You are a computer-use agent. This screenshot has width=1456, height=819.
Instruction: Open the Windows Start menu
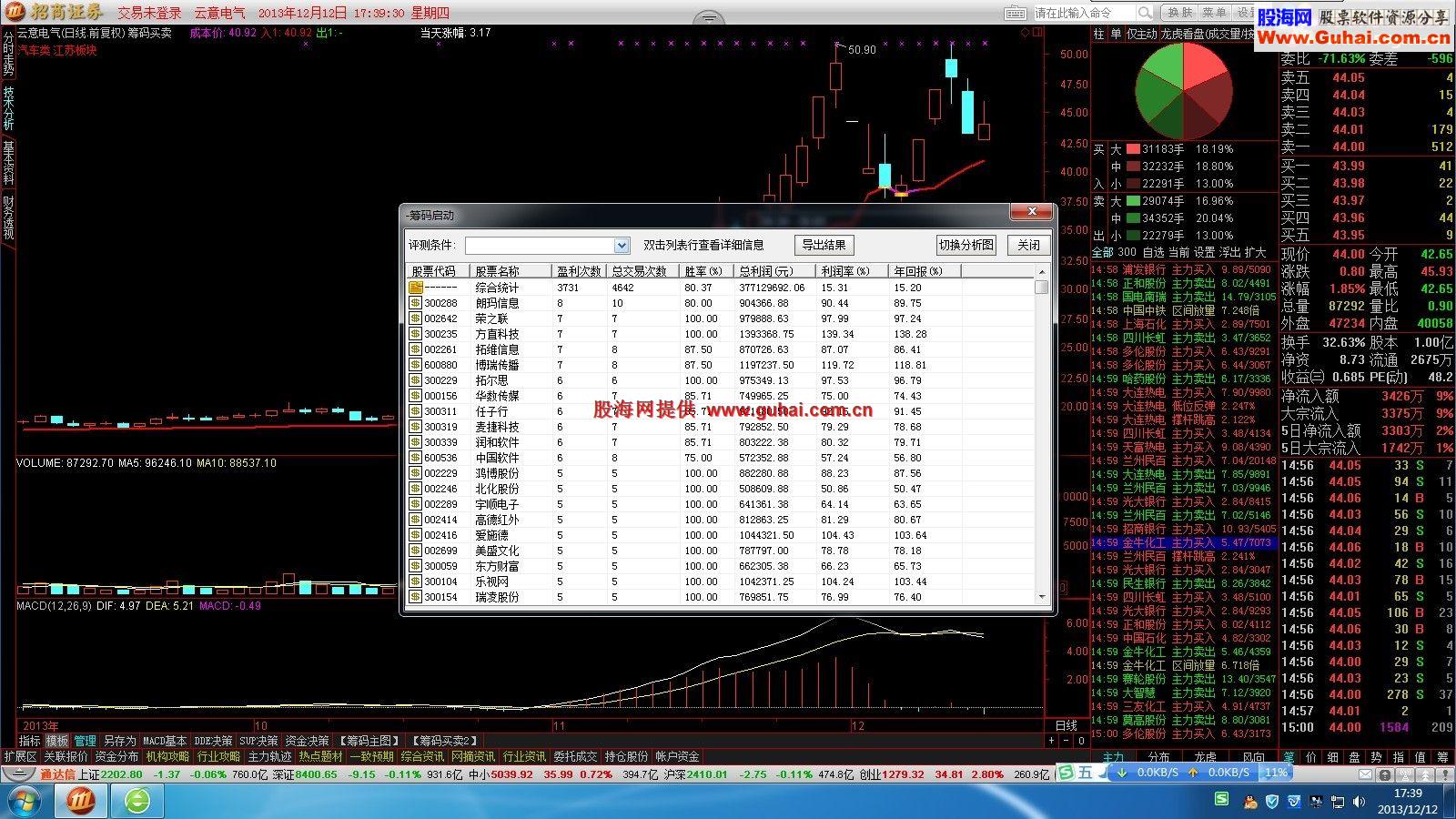click(x=24, y=801)
